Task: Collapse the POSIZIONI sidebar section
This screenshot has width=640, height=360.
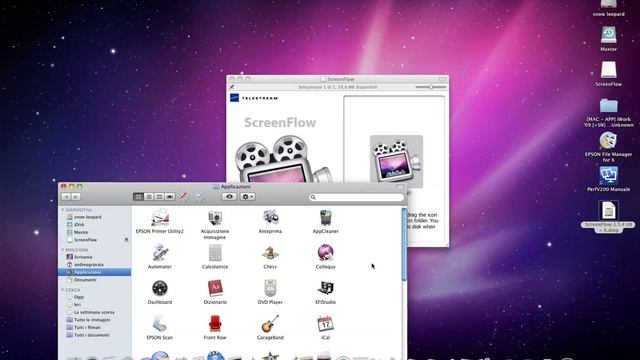Action: 63,250
